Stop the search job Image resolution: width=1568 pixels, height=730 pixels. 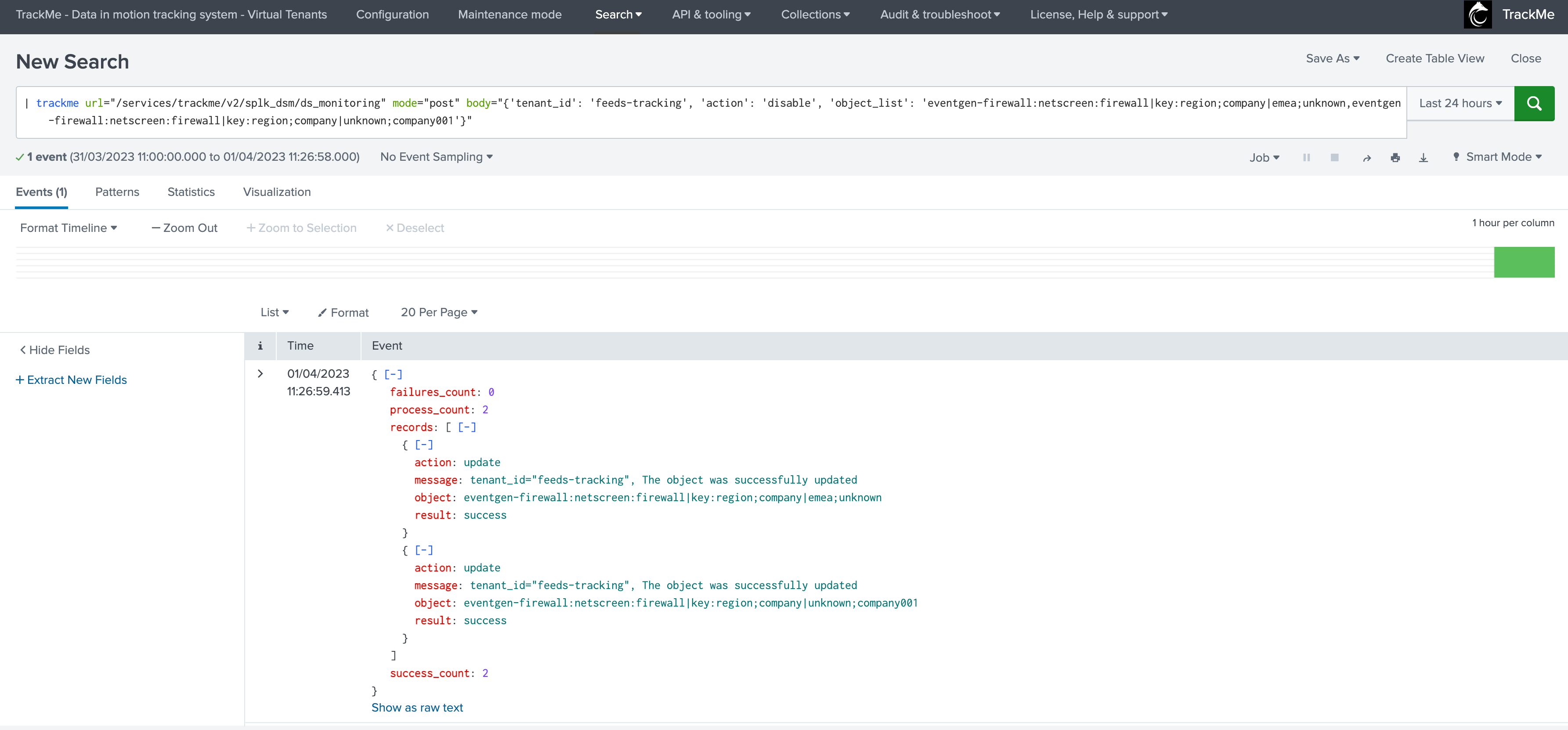click(x=1334, y=158)
